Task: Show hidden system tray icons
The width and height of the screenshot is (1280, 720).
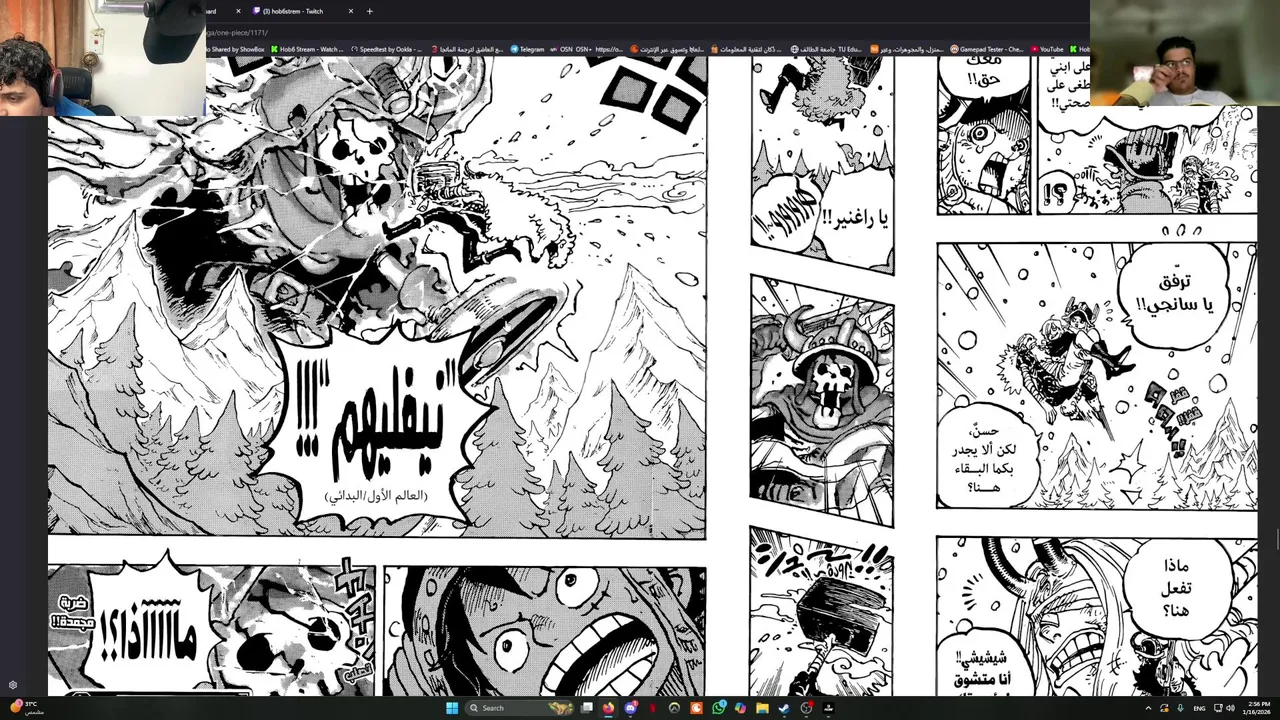Action: coord(1148,708)
